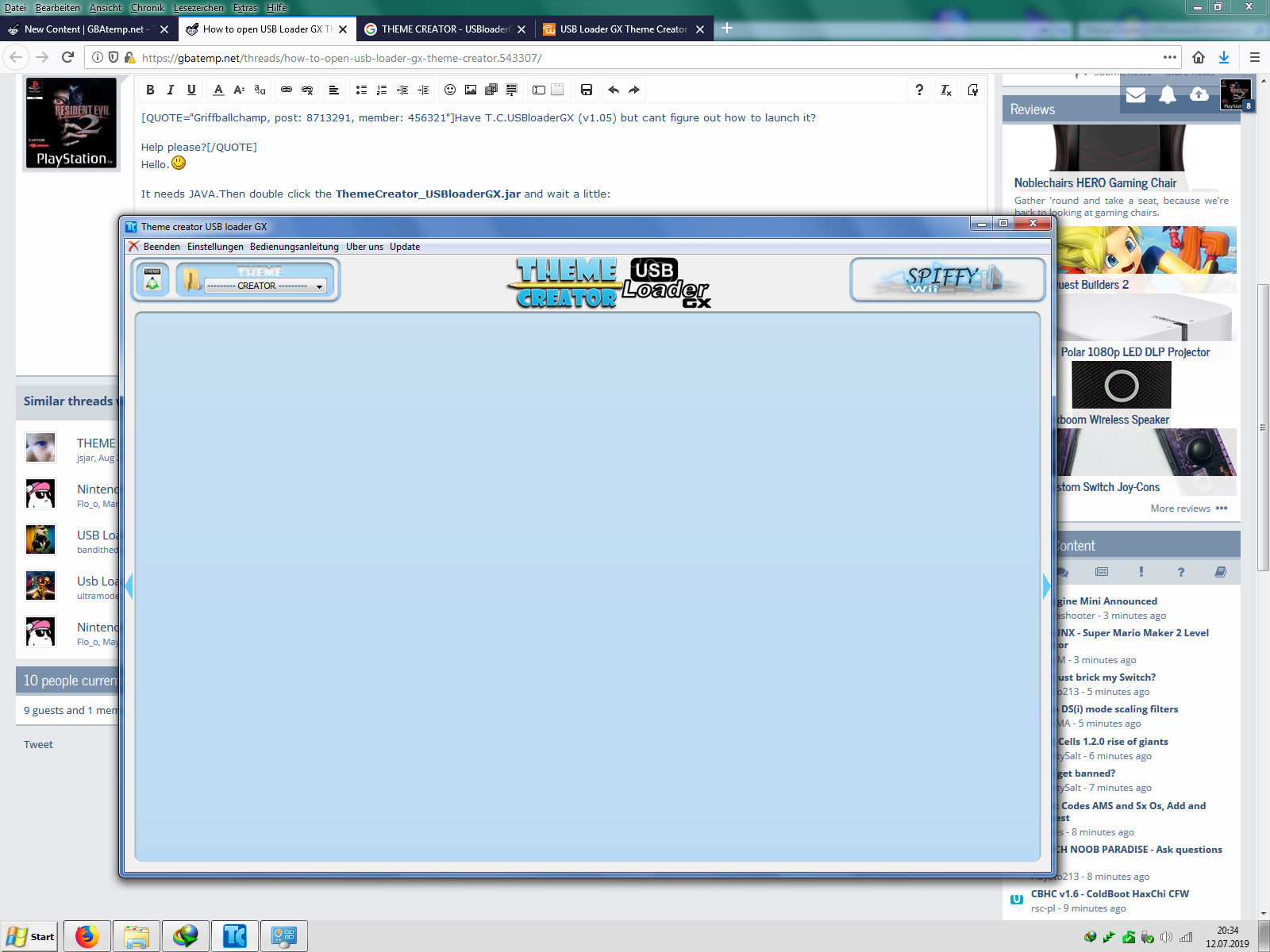Image resolution: width=1270 pixels, height=952 pixels.
Task: Toggle BB code source mode icon
Action: pyautogui.click(x=973, y=90)
